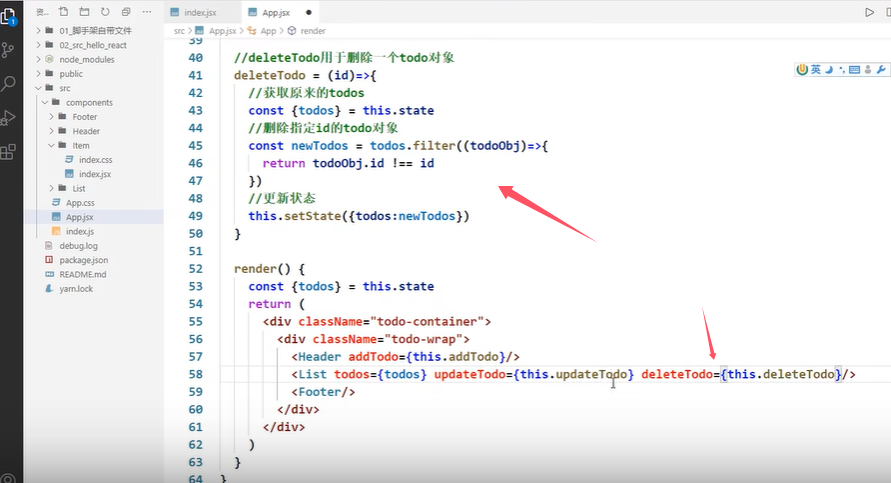Open the Search view icon
Screen dimensions: 891x483
click(8, 84)
